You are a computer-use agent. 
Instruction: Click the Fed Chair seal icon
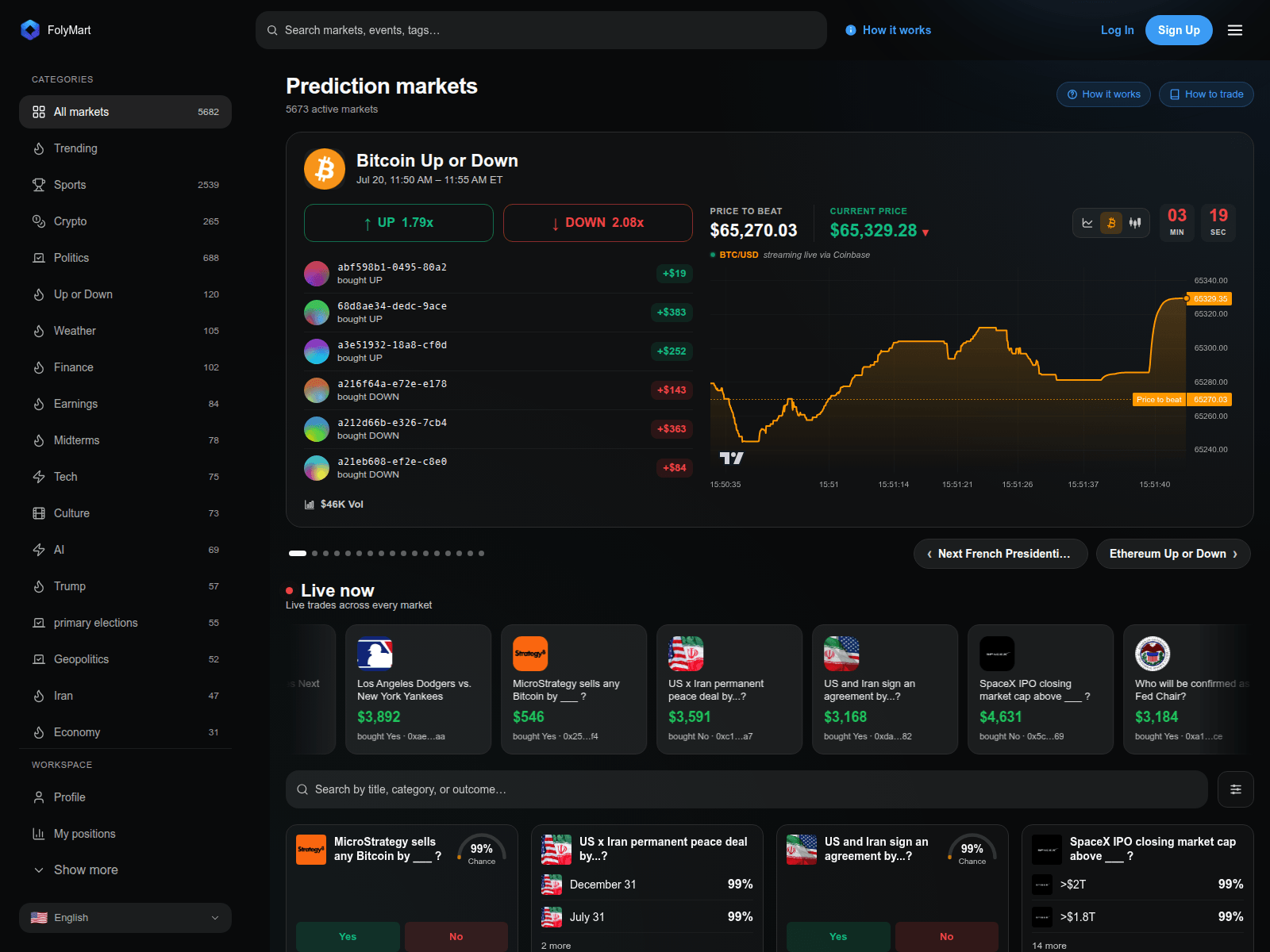pyautogui.click(x=1153, y=654)
